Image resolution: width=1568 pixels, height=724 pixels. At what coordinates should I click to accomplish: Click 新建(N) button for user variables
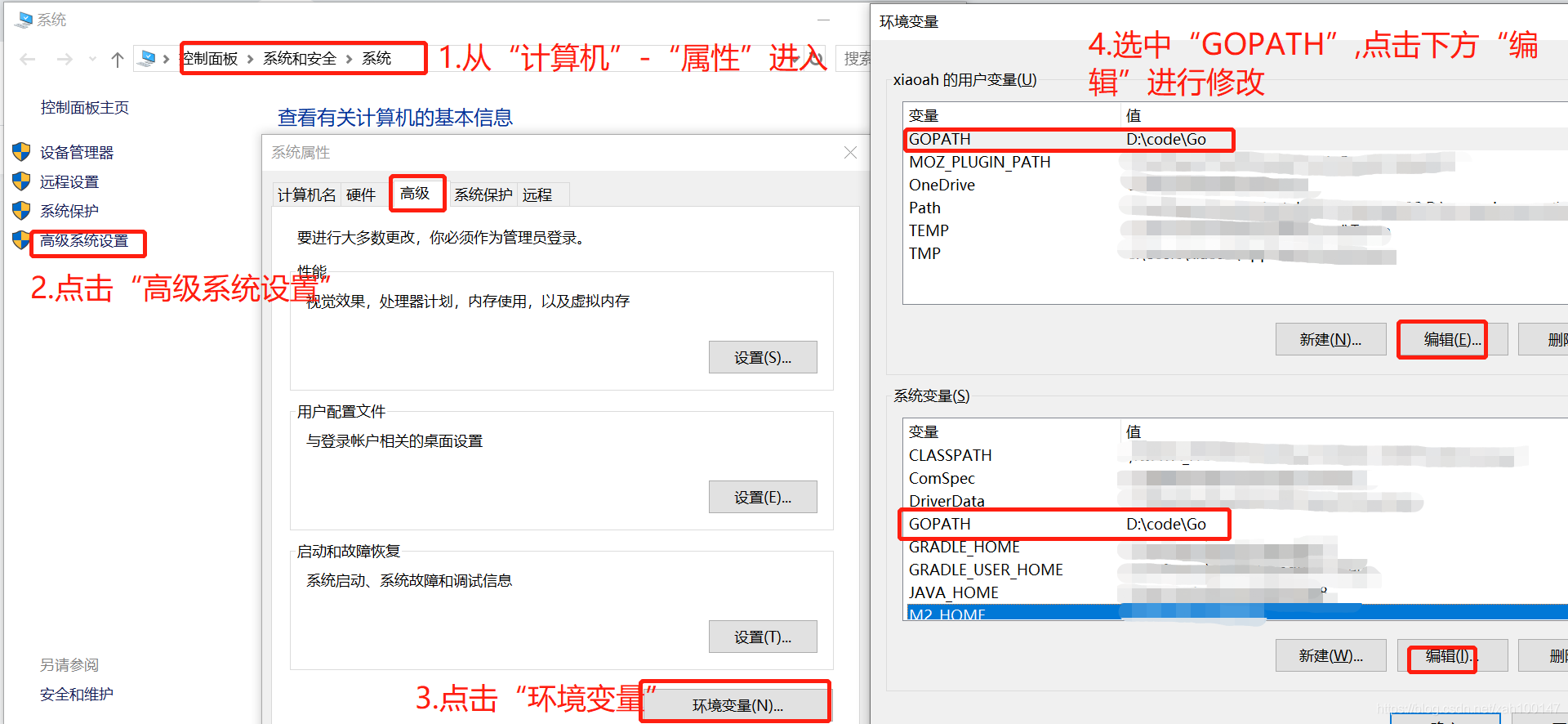(x=1330, y=339)
